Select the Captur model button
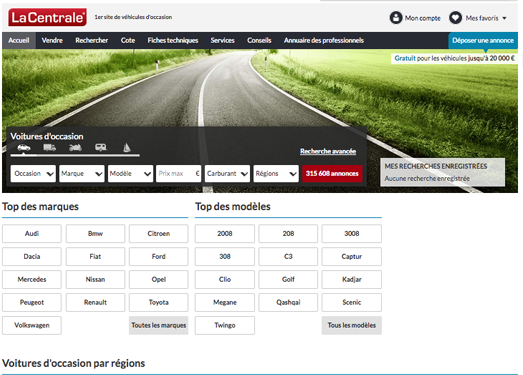This screenshot has width=523, height=375. pos(352,257)
